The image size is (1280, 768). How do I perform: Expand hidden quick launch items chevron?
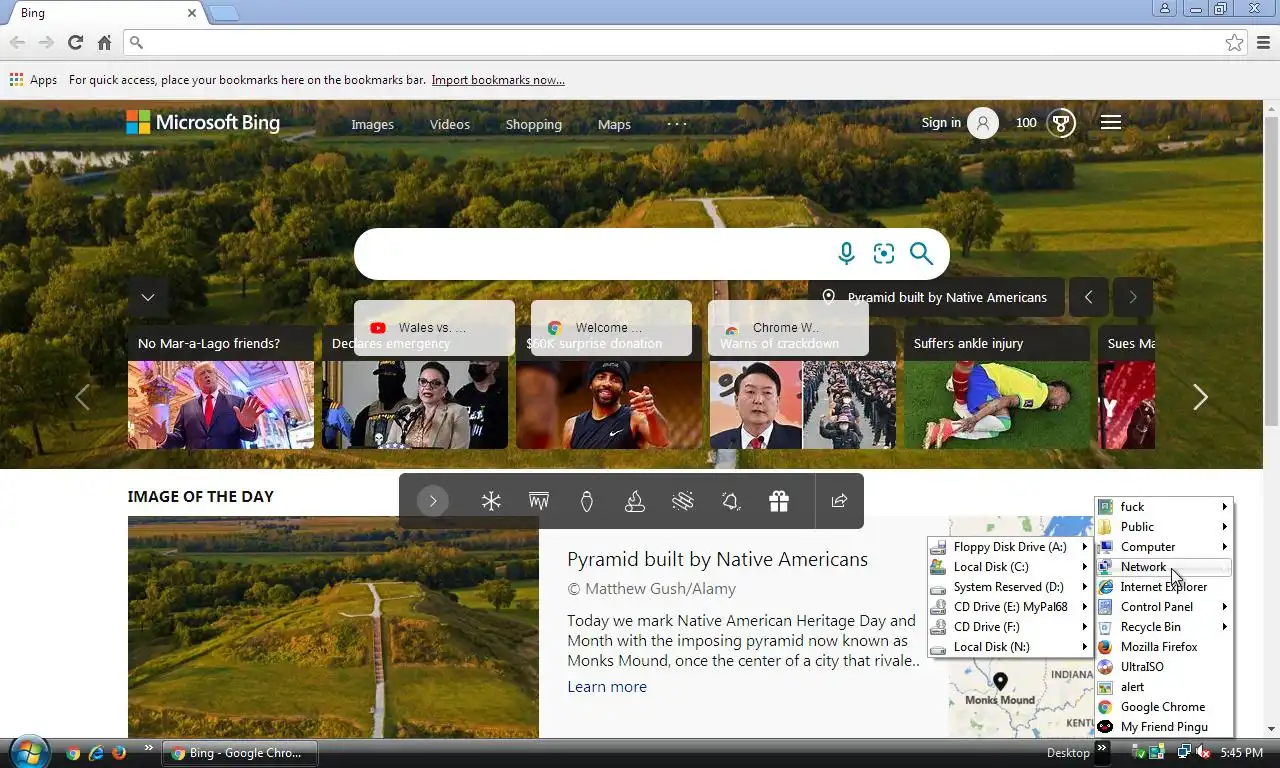[148, 747]
